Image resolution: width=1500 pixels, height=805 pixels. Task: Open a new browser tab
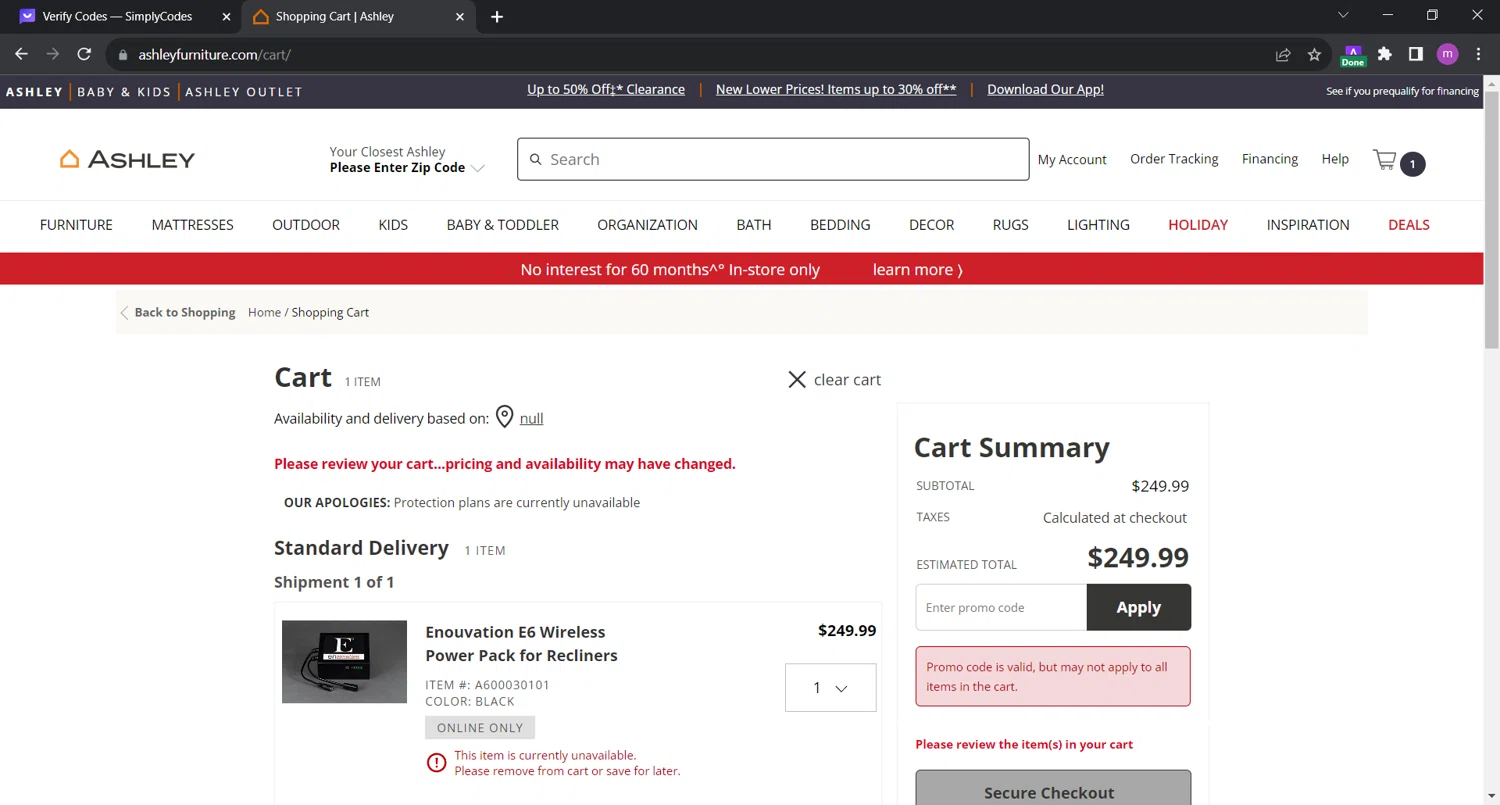pos(497,16)
